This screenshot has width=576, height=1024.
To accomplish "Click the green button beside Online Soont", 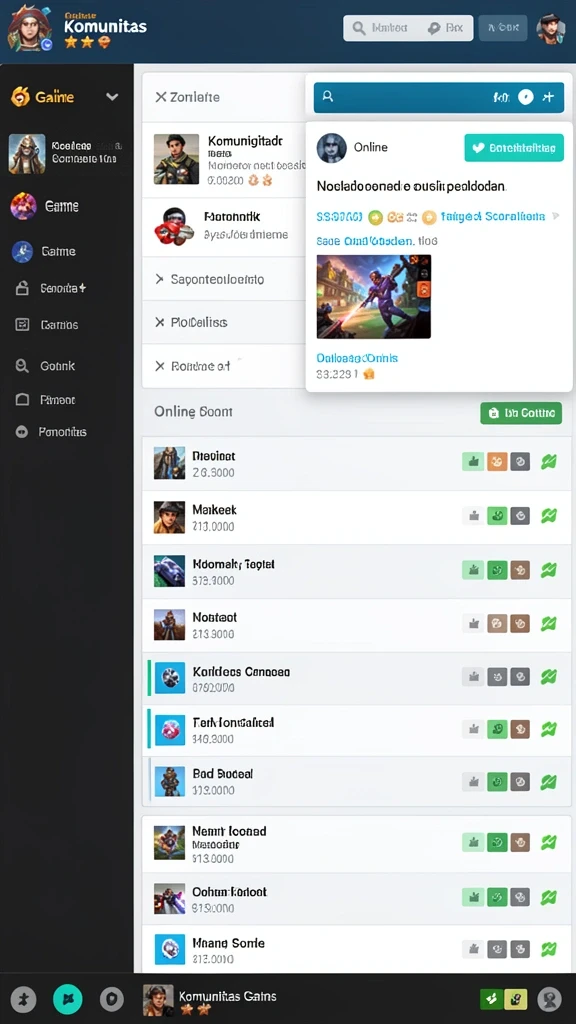I will coord(520,413).
